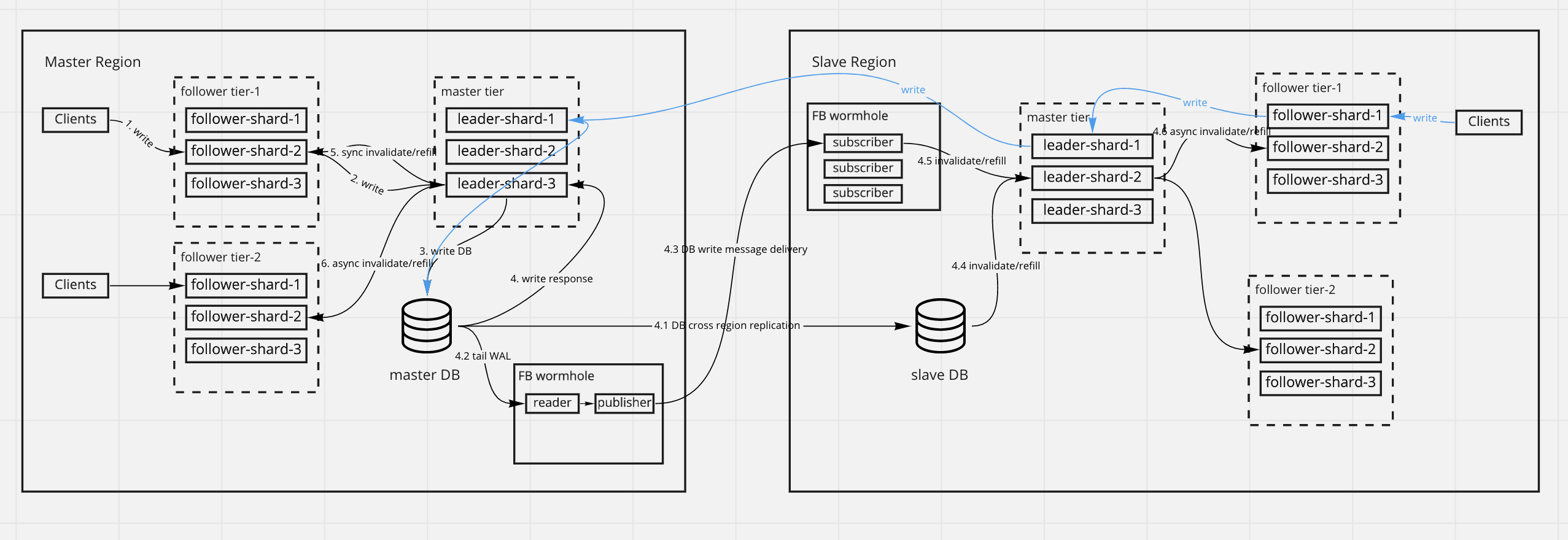Image resolution: width=1568 pixels, height=540 pixels.
Task: Select leader-shard-3 in Master Region master tier
Action: point(506,184)
